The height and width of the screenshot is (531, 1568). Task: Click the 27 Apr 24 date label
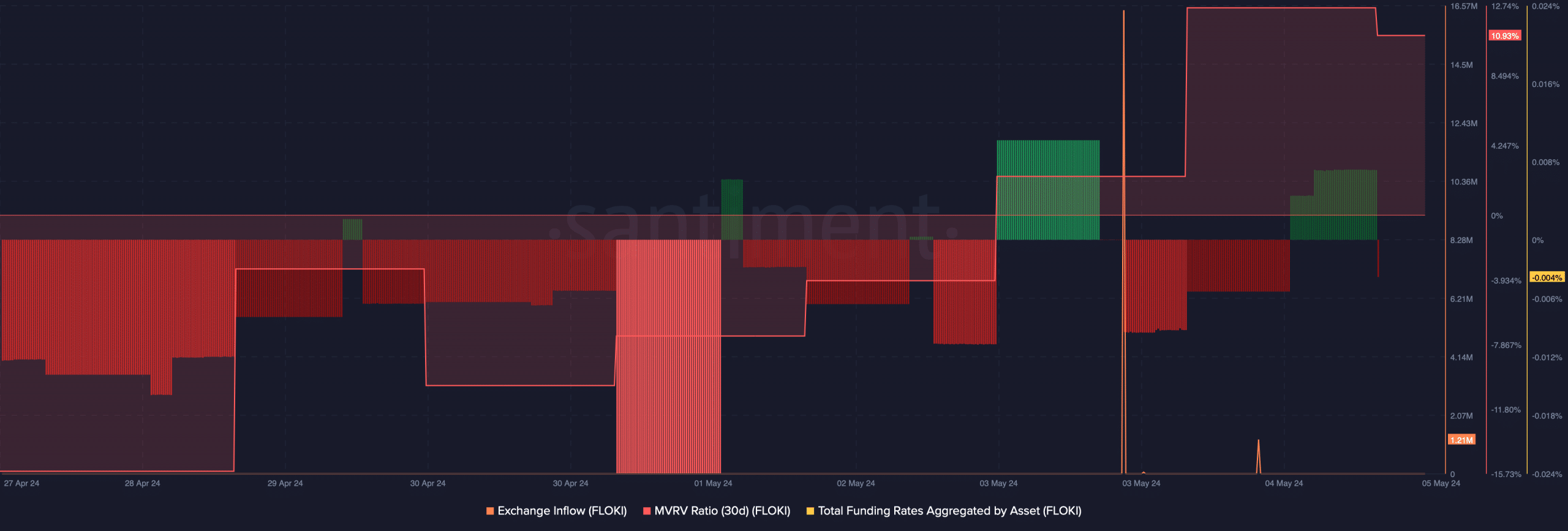tap(21, 483)
